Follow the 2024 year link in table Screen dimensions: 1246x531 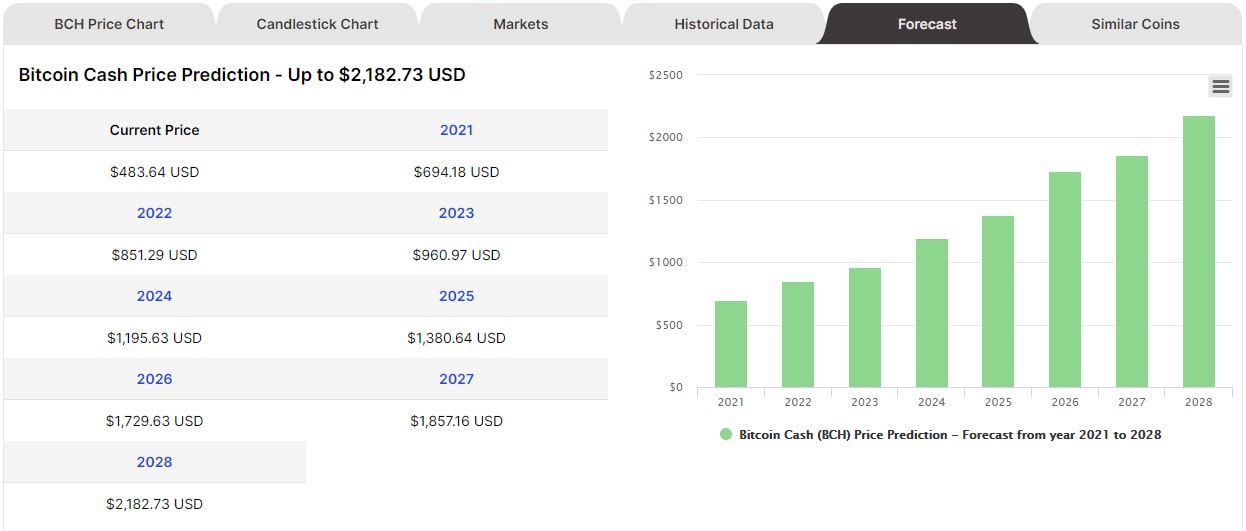[154, 296]
